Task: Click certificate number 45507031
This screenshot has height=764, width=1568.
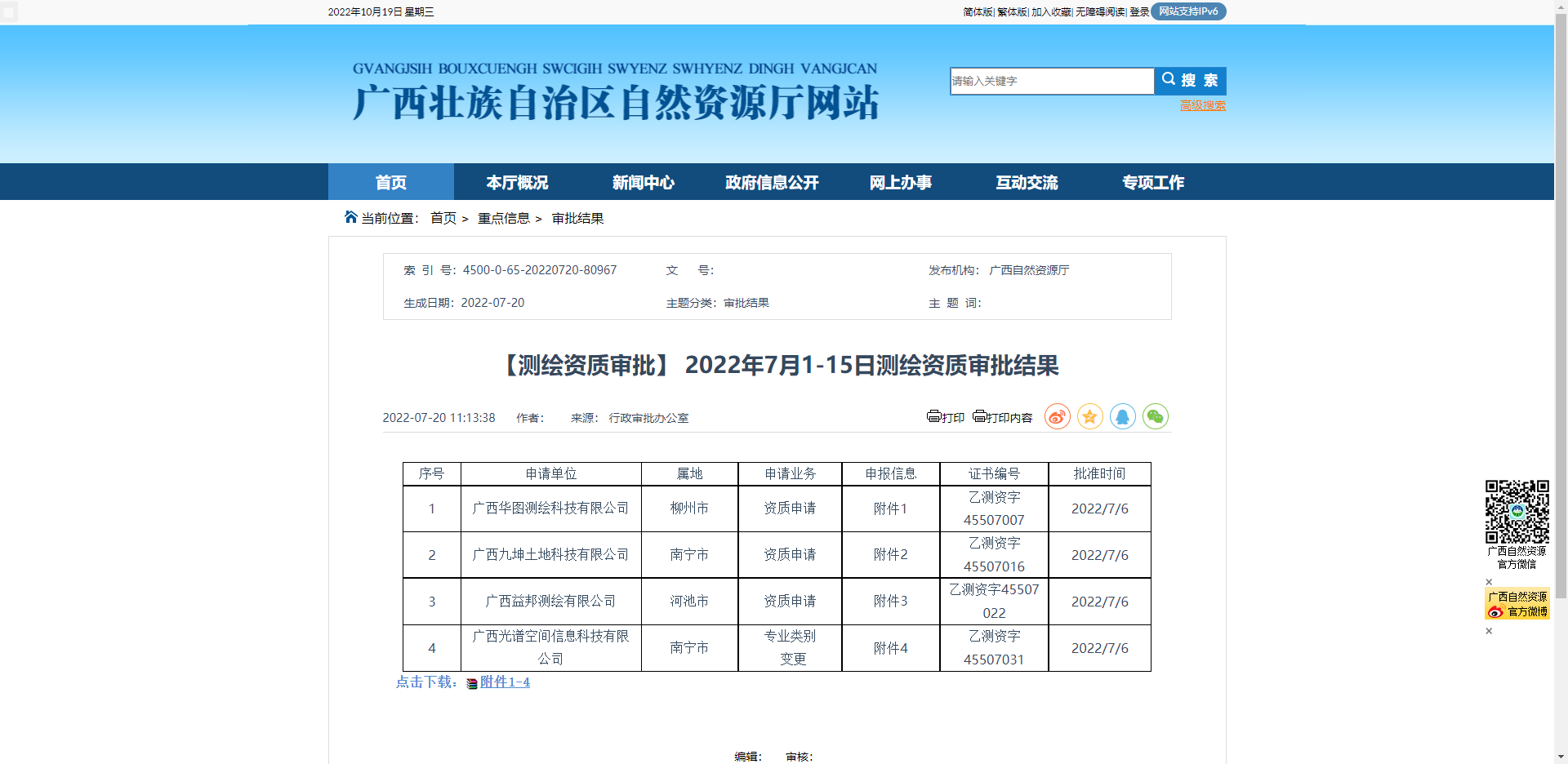Action: [994, 660]
